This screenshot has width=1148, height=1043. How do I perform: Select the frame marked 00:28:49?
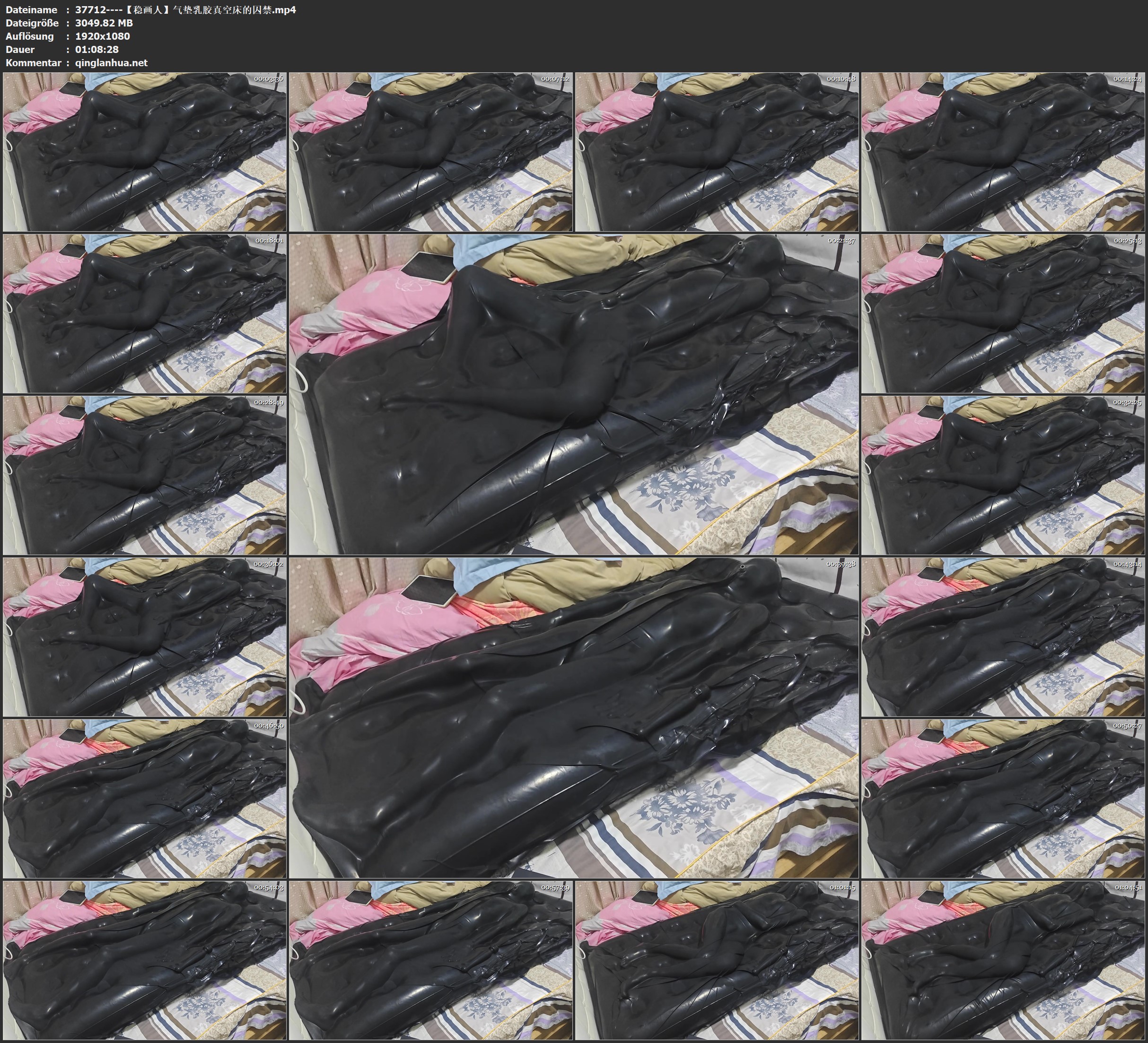click(145, 475)
